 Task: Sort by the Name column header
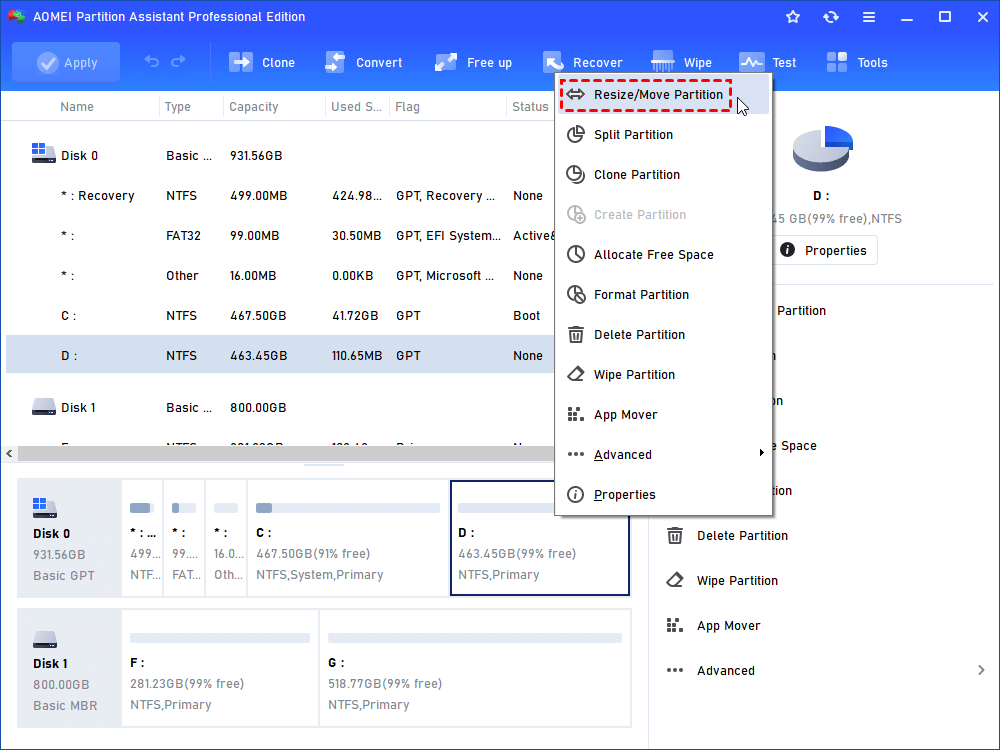point(77,107)
